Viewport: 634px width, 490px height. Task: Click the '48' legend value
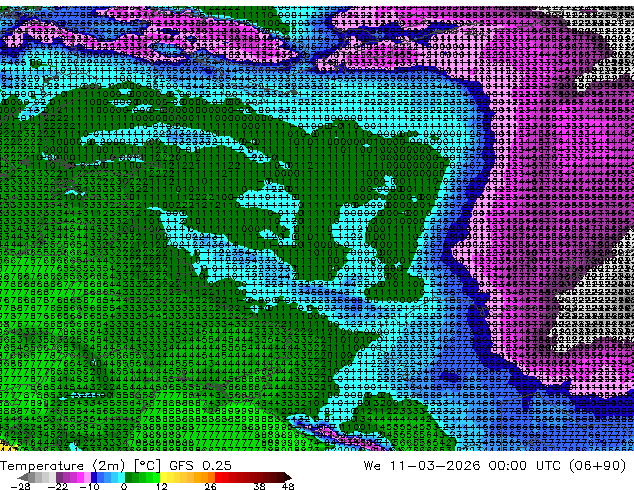point(288,486)
